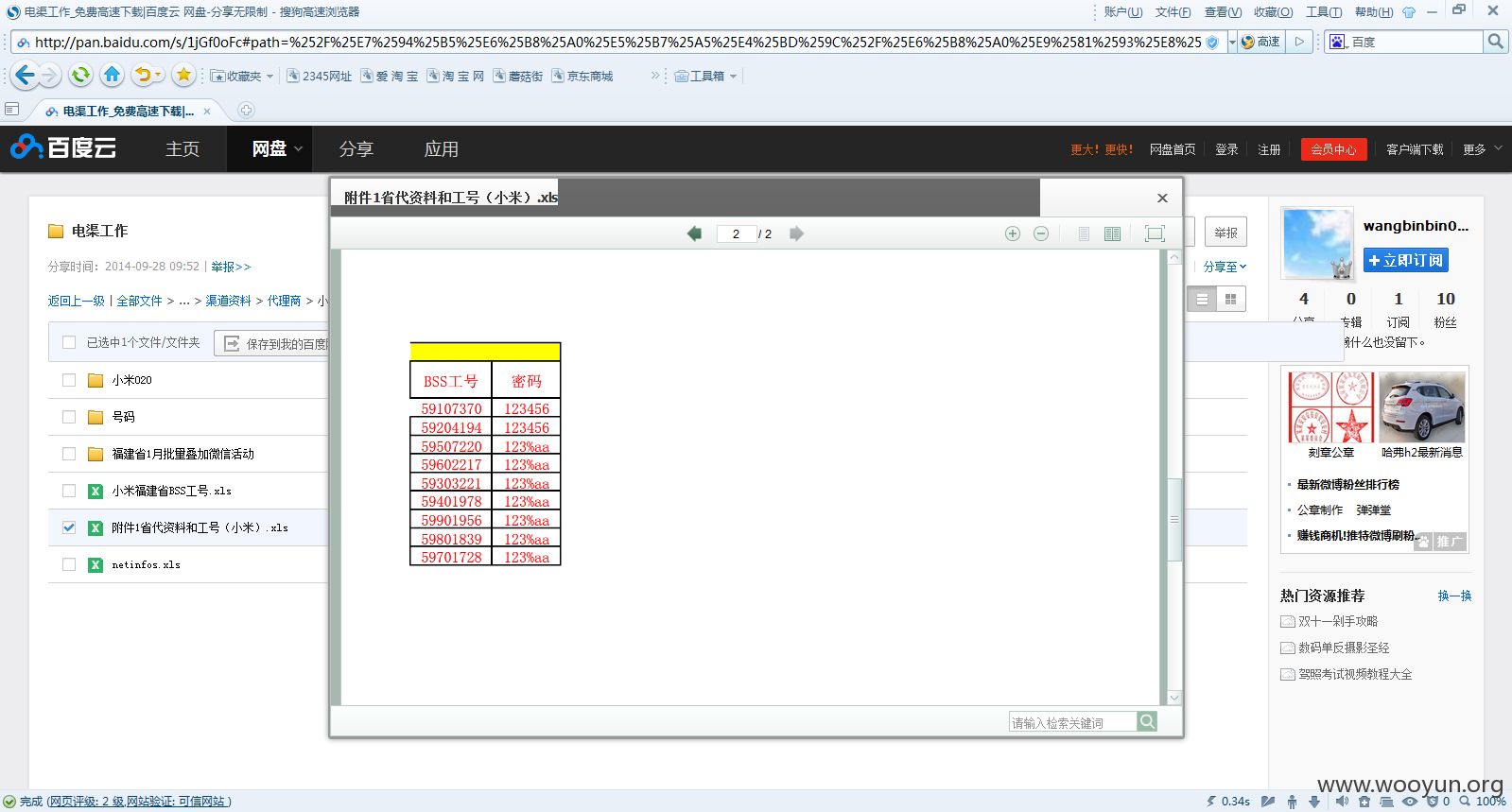Viewport: 1512px width, 812px height.
Task: Open the 客户端下载 link
Action: coord(1415,149)
